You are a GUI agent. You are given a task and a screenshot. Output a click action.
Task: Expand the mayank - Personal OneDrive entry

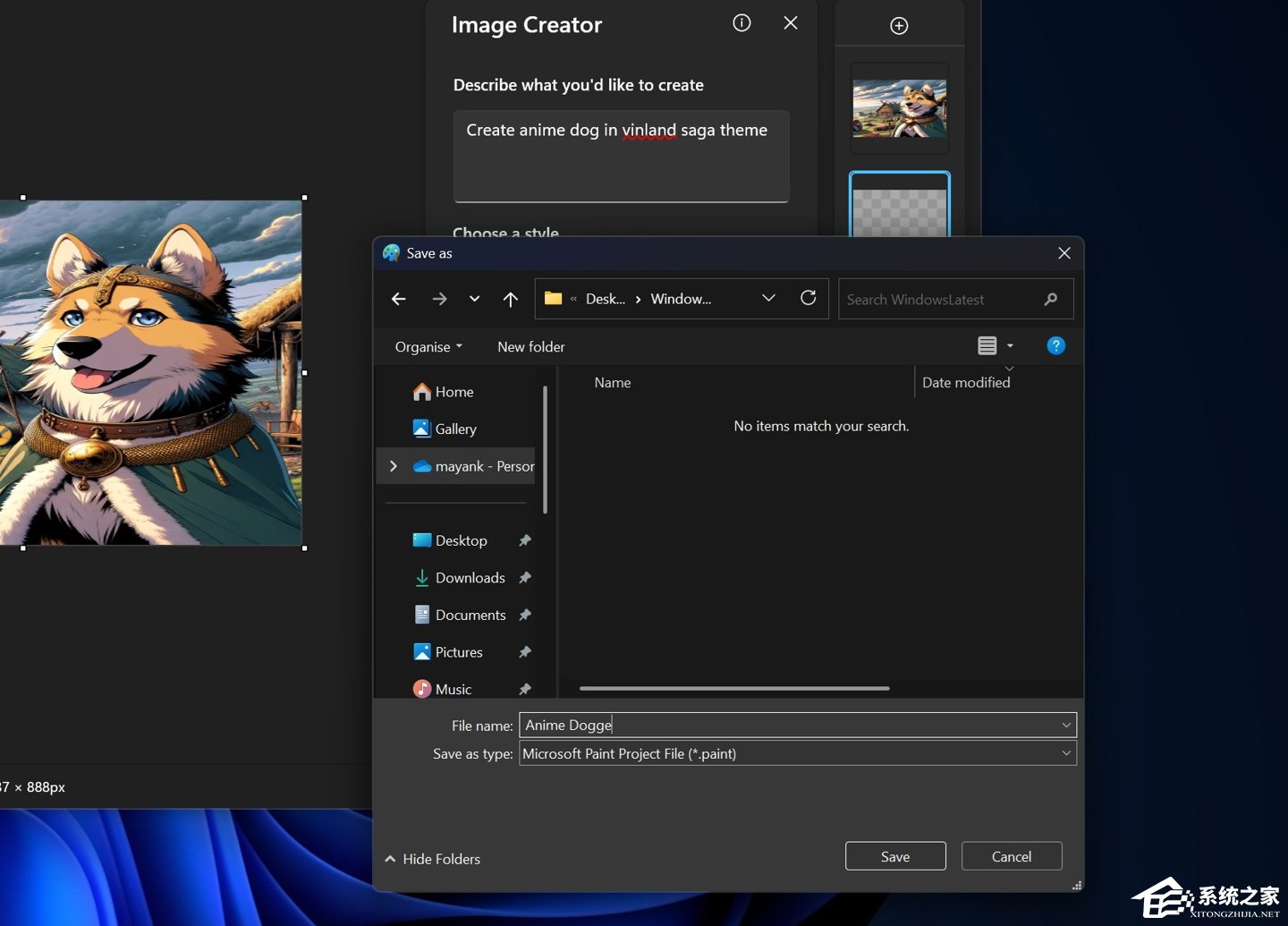coord(393,465)
